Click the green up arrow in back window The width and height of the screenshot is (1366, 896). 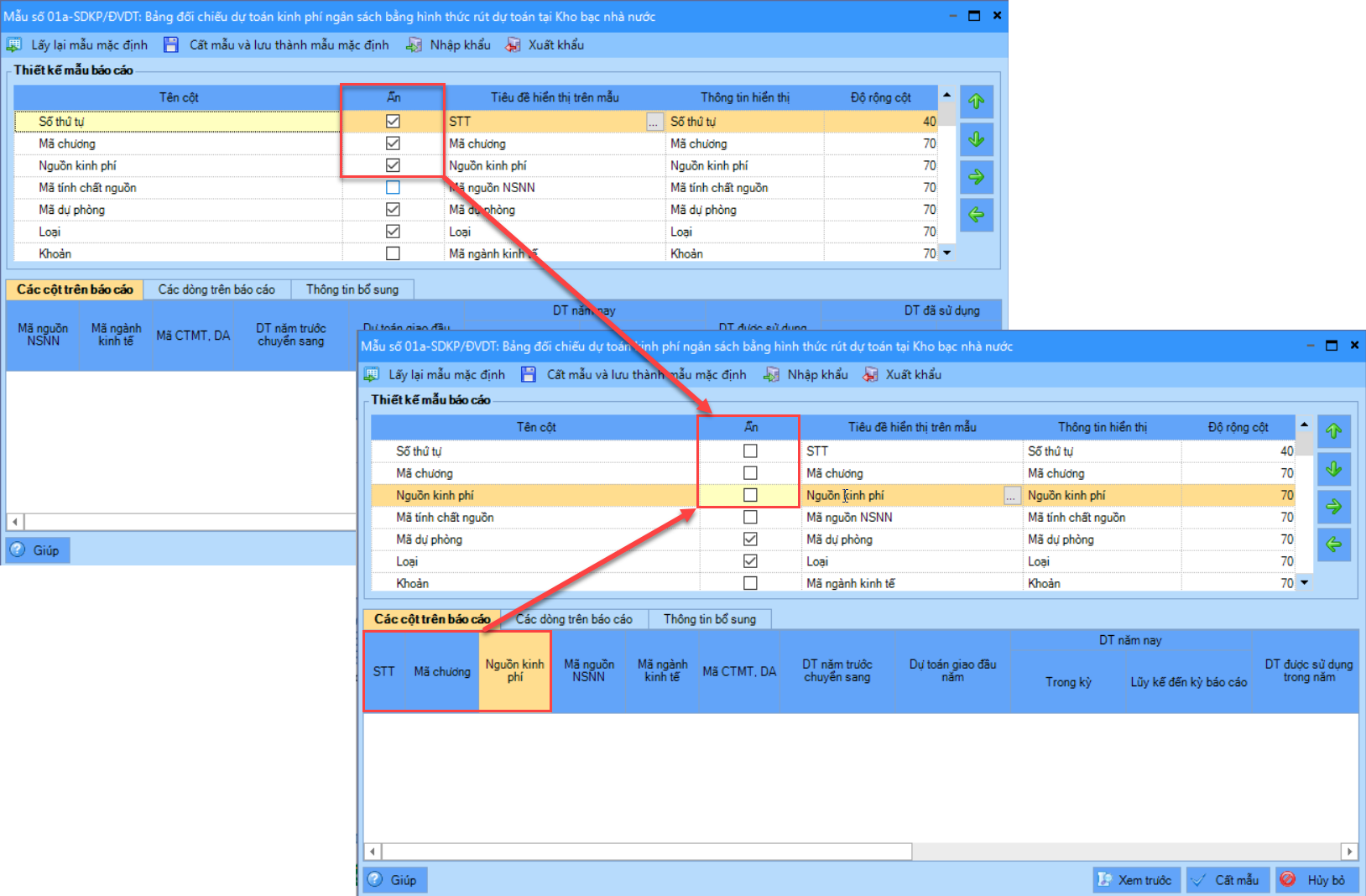click(x=977, y=102)
